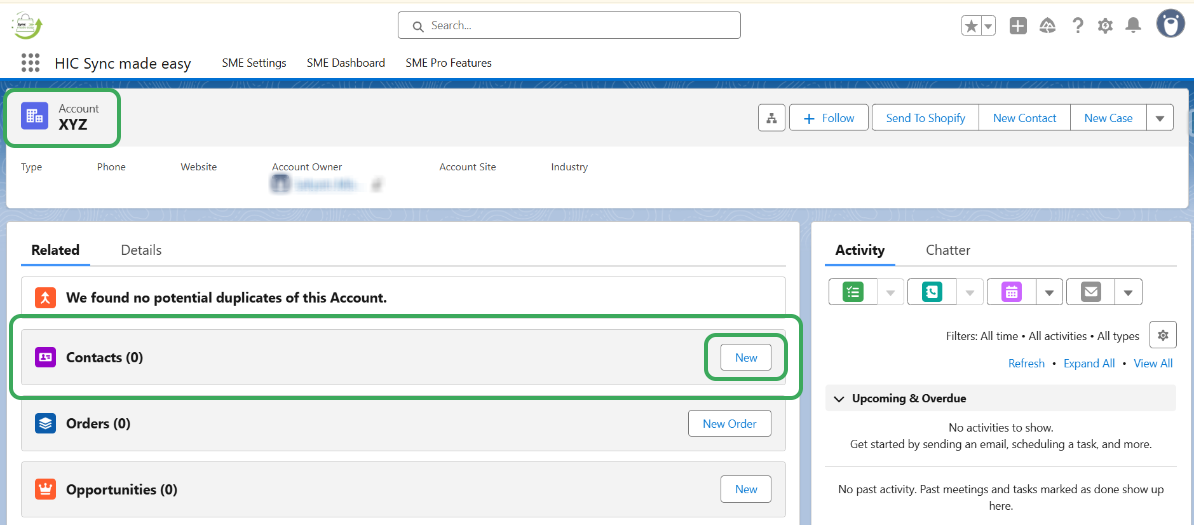The width and height of the screenshot is (1194, 525).
Task: Click the New Case button
Action: pos(1108,118)
